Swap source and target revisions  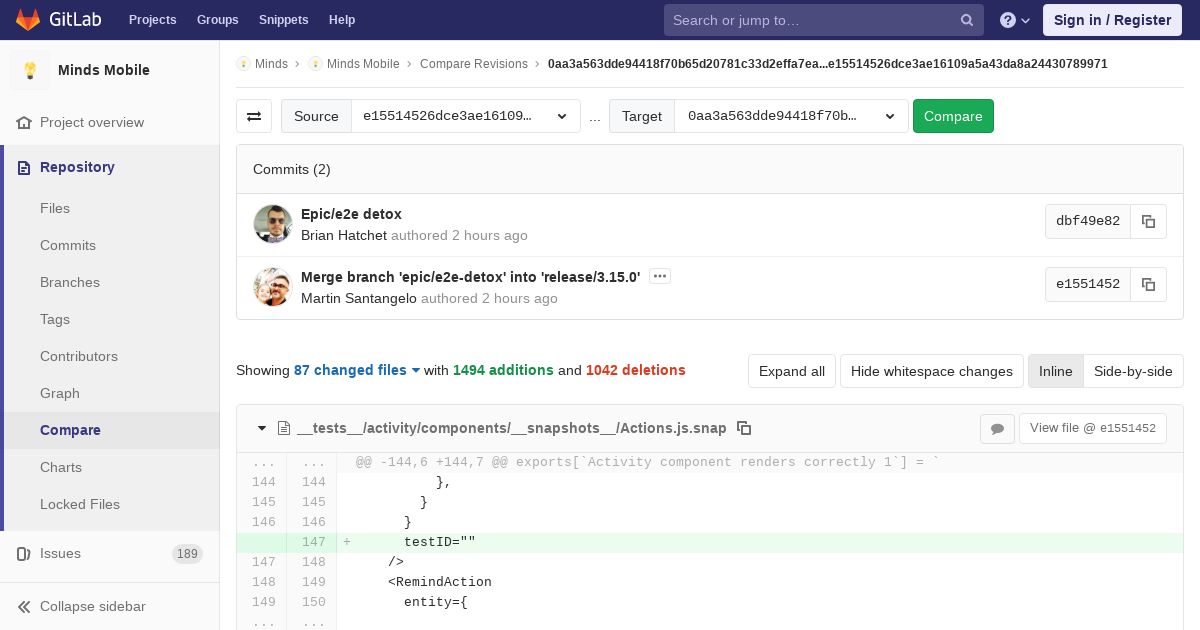[x=254, y=116]
